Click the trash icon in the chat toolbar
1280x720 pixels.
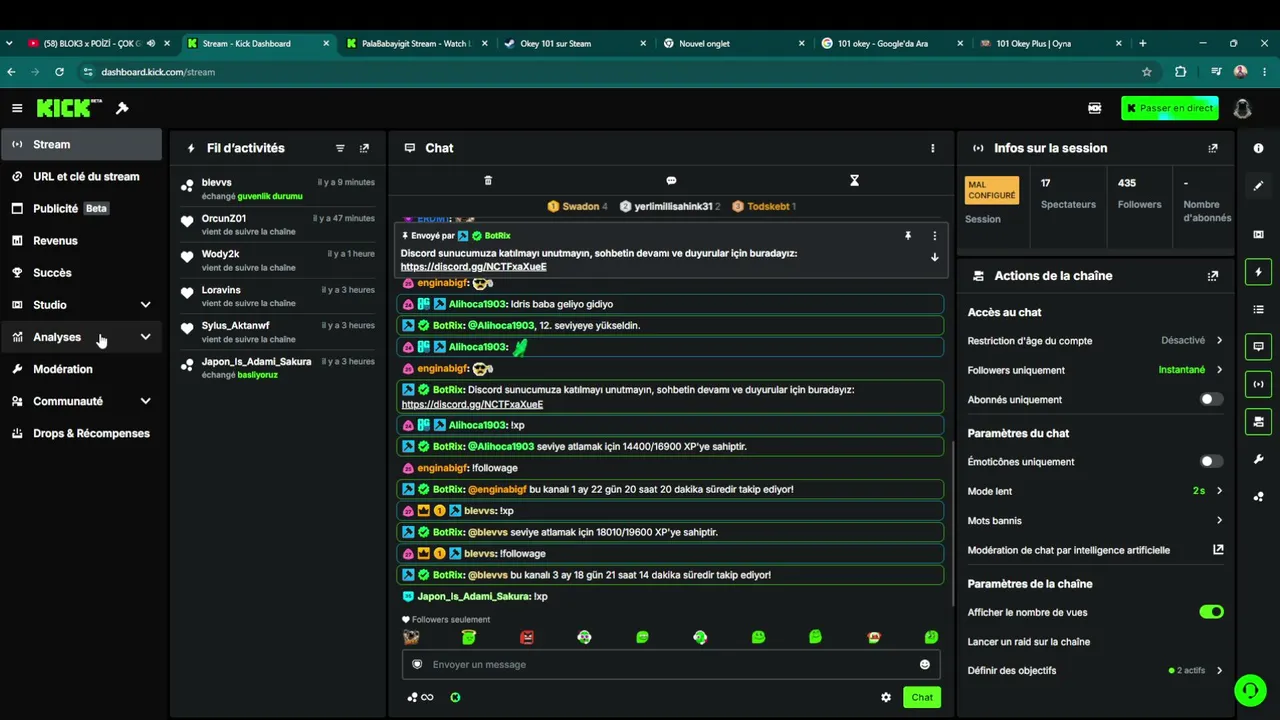pyautogui.click(x=488, y=180)
